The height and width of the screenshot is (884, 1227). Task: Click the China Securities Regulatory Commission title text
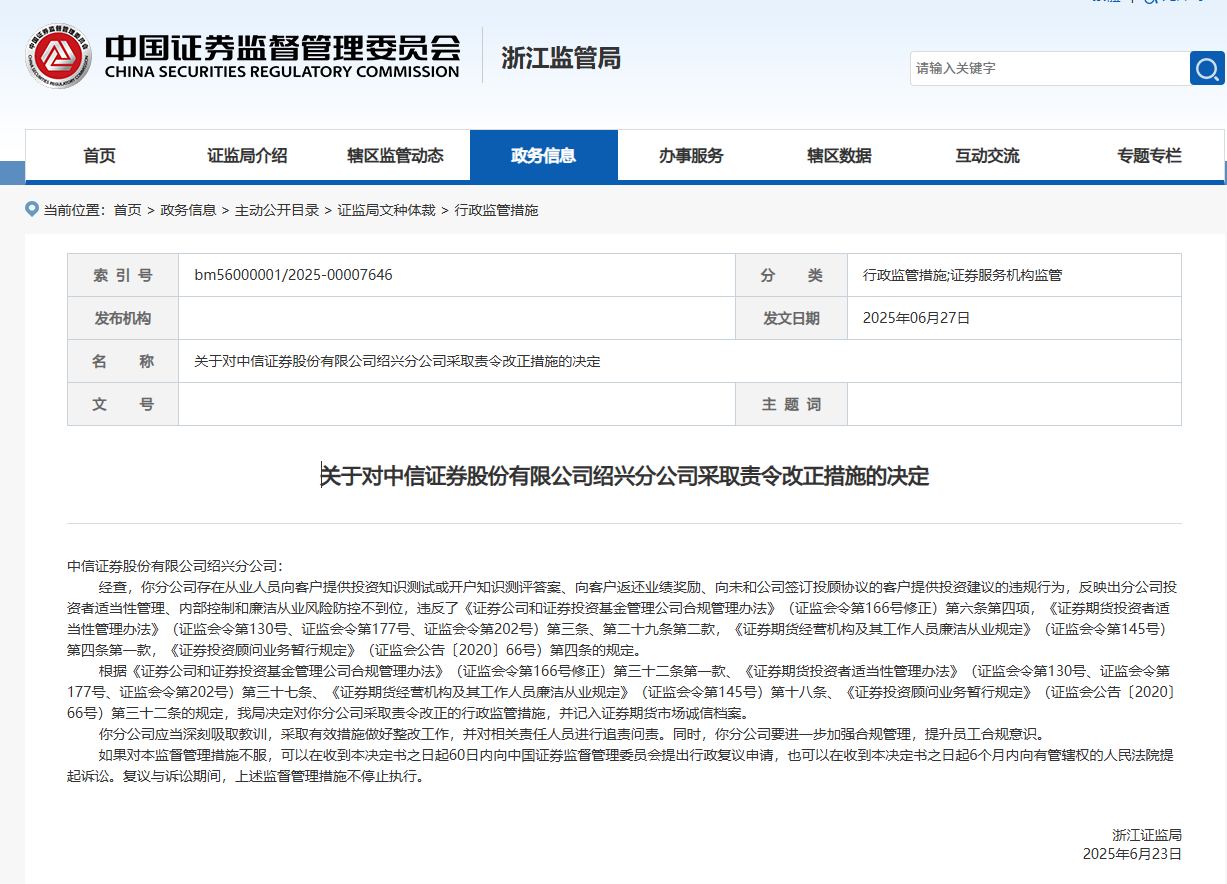tap(282, 57)
